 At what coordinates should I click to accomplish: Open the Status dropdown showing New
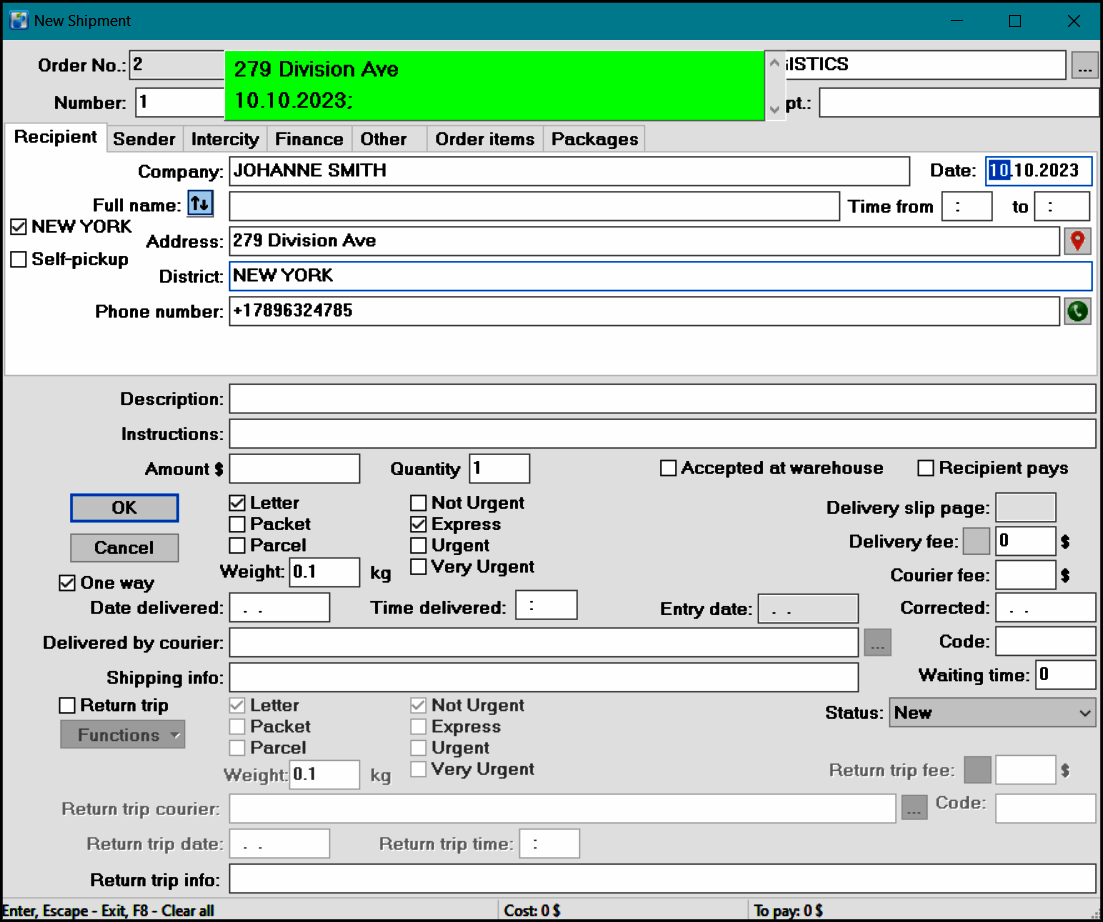[992, 713]
